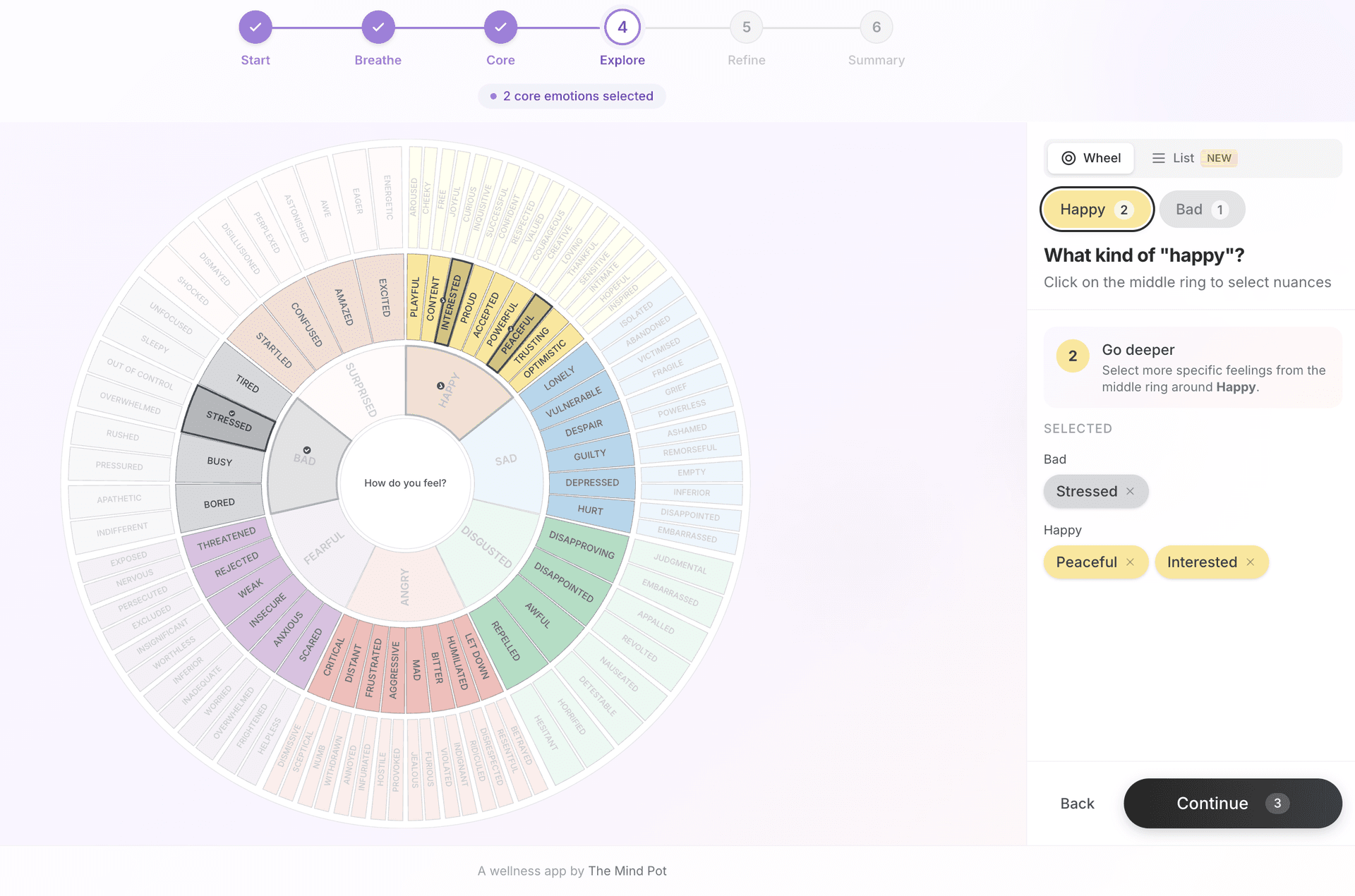Select the HAPPY core segment

click(450, 389)
